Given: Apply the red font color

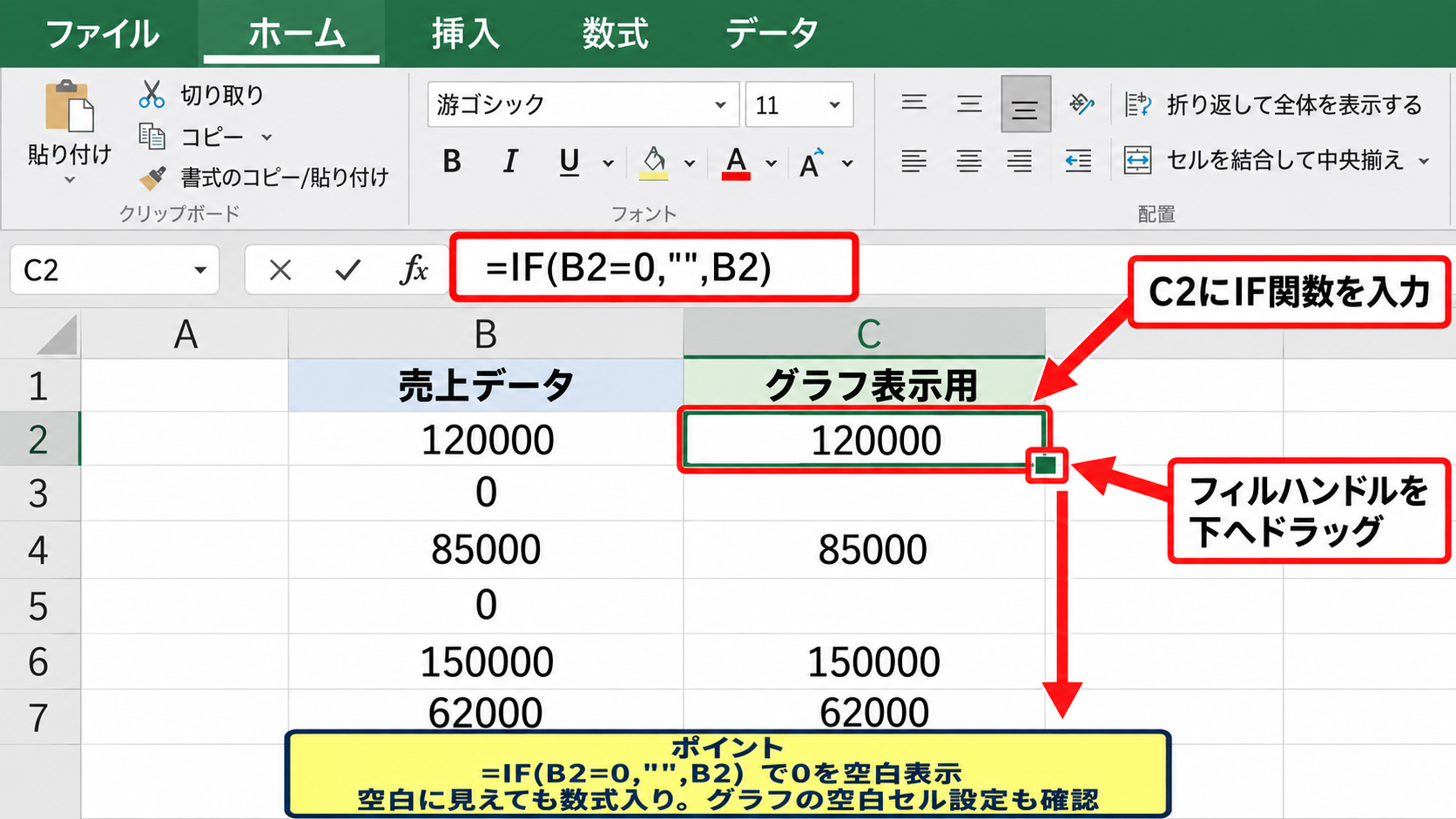Looking at the screenshot, I should point(737,163).
